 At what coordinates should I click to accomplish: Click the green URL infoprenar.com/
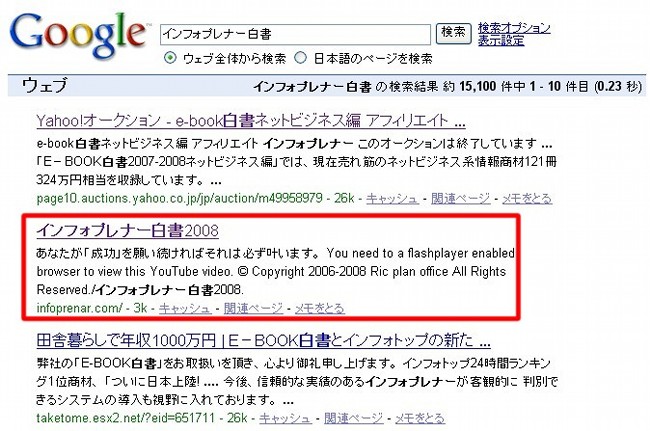point(80,308)
